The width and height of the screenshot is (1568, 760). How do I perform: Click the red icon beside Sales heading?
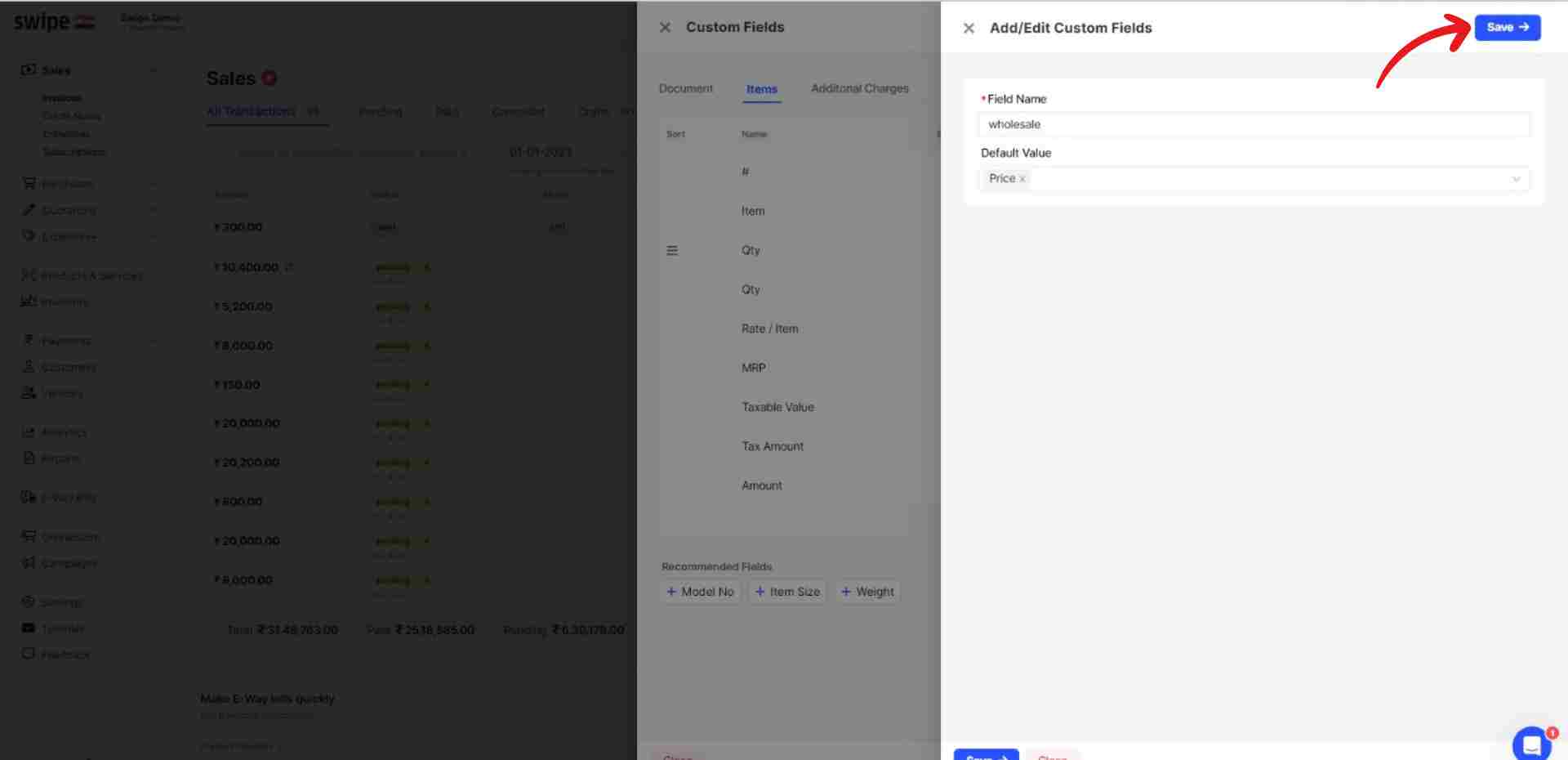(x=269, y=78)
